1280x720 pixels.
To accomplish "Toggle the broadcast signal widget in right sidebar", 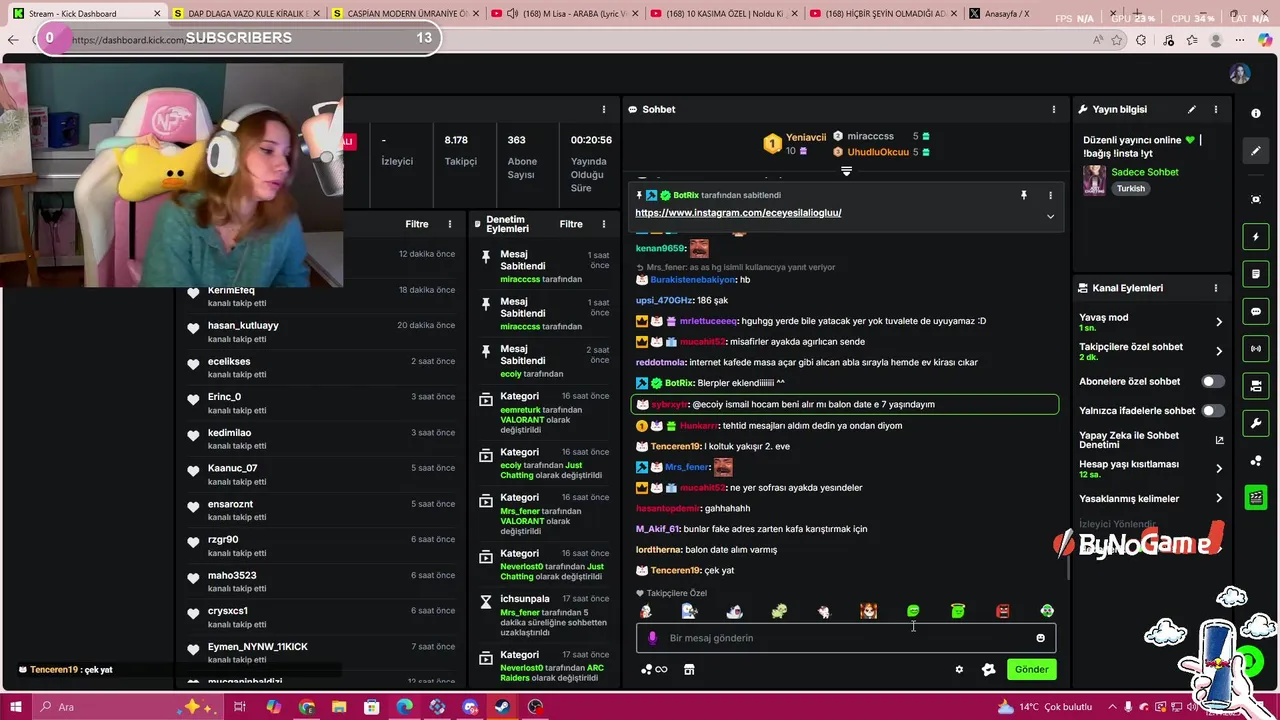I will [1256, 348].
